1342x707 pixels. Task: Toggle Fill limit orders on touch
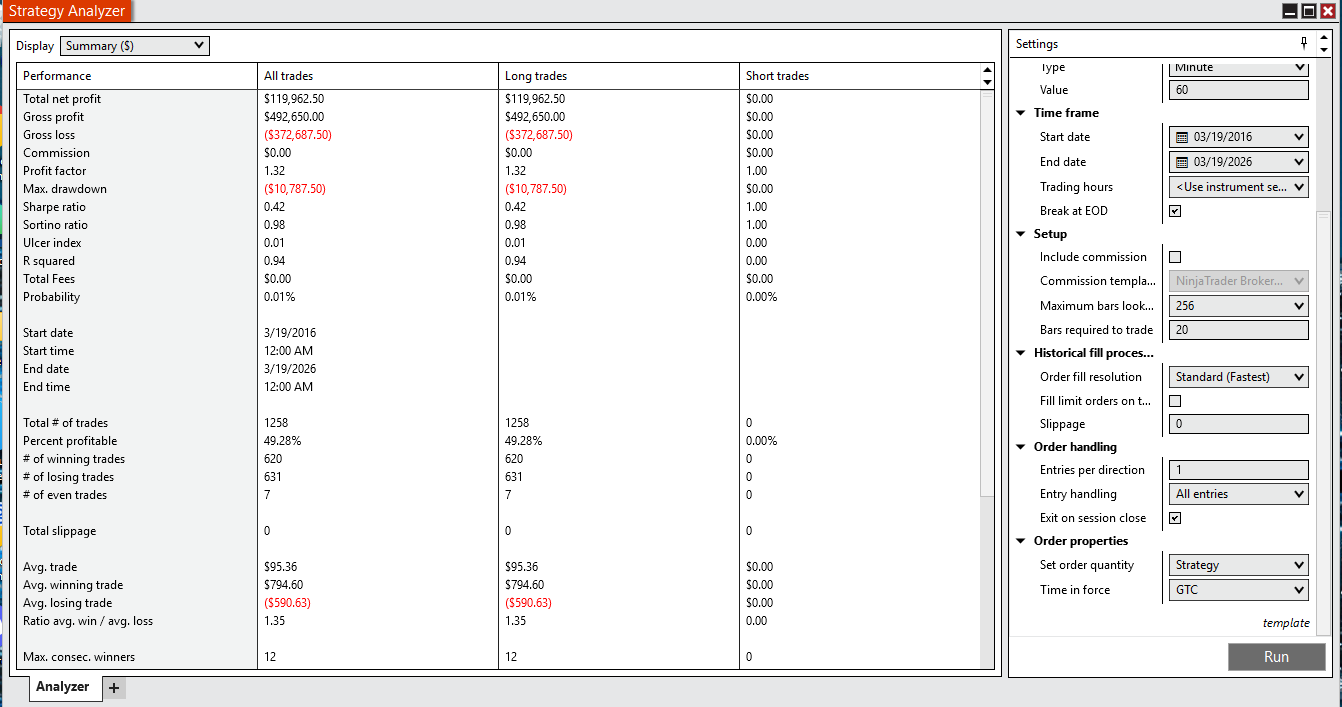click(1175, 400)
